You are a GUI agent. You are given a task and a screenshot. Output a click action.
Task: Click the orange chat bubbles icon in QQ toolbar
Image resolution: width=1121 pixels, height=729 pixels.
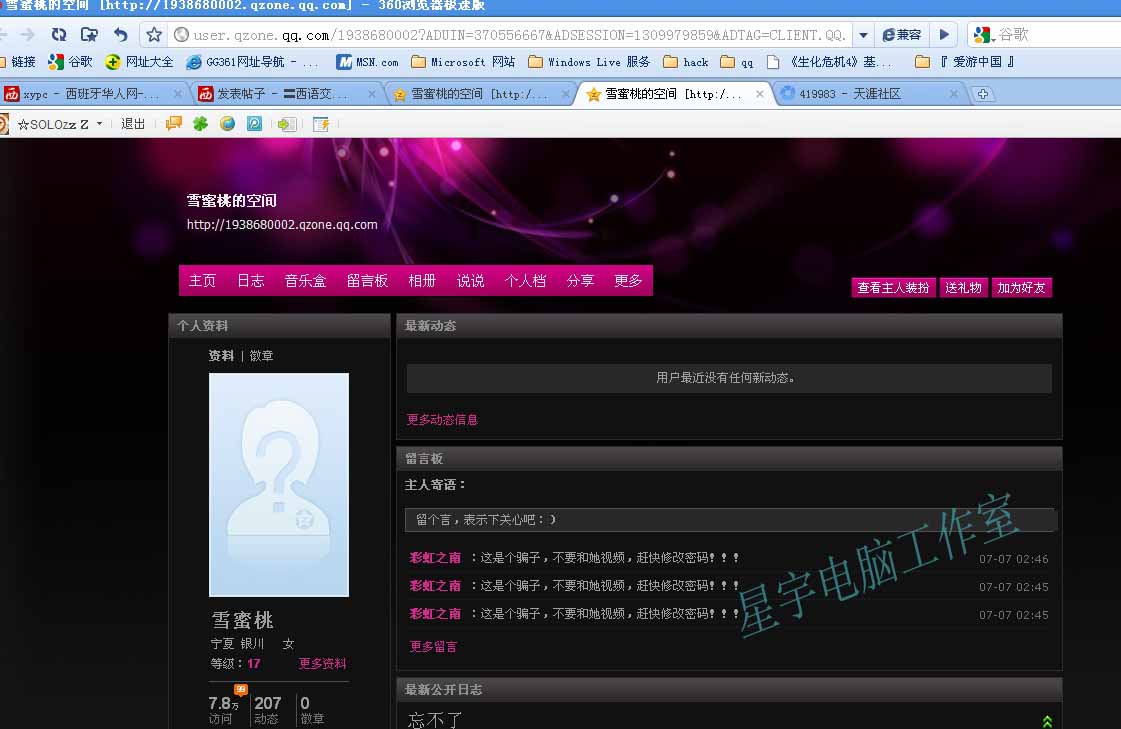[x=174, y=124]
